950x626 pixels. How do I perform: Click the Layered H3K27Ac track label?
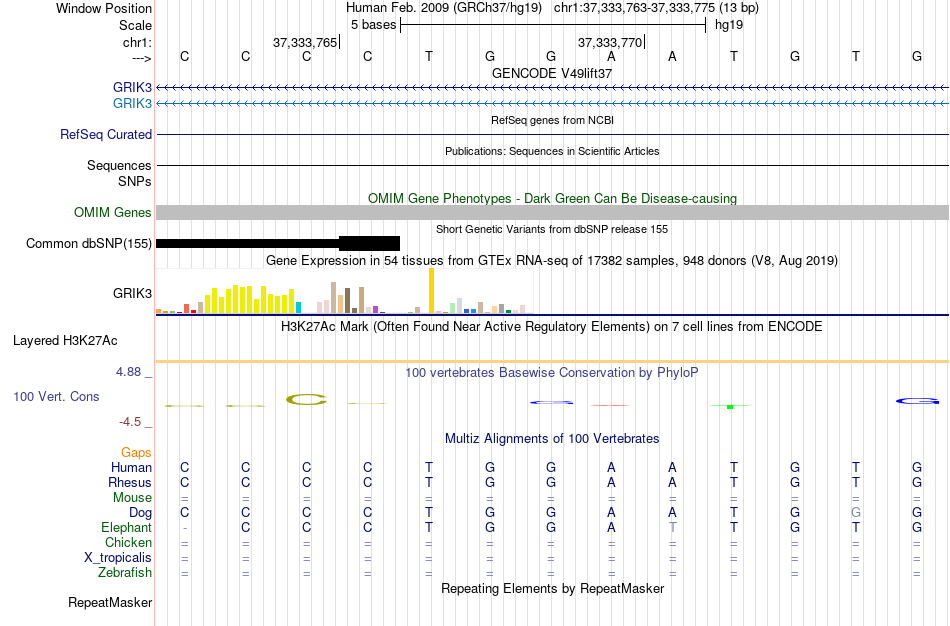coord(65,341)
